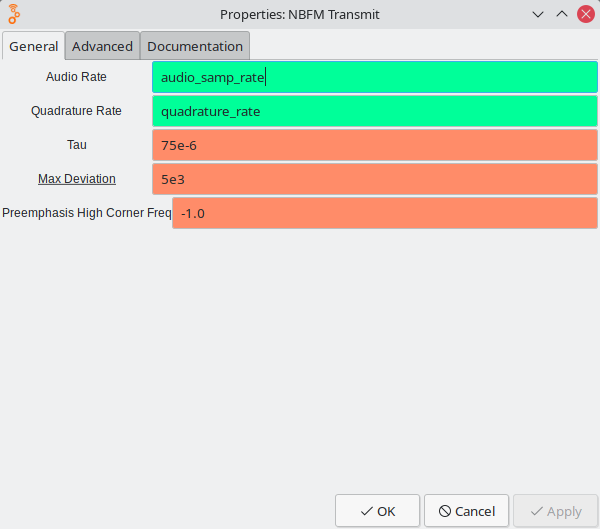Minimize the Properties window

pos(538,14)
